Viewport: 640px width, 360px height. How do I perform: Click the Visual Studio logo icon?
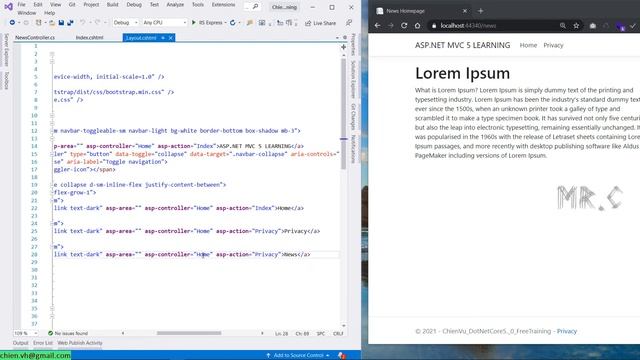point(8,7)
